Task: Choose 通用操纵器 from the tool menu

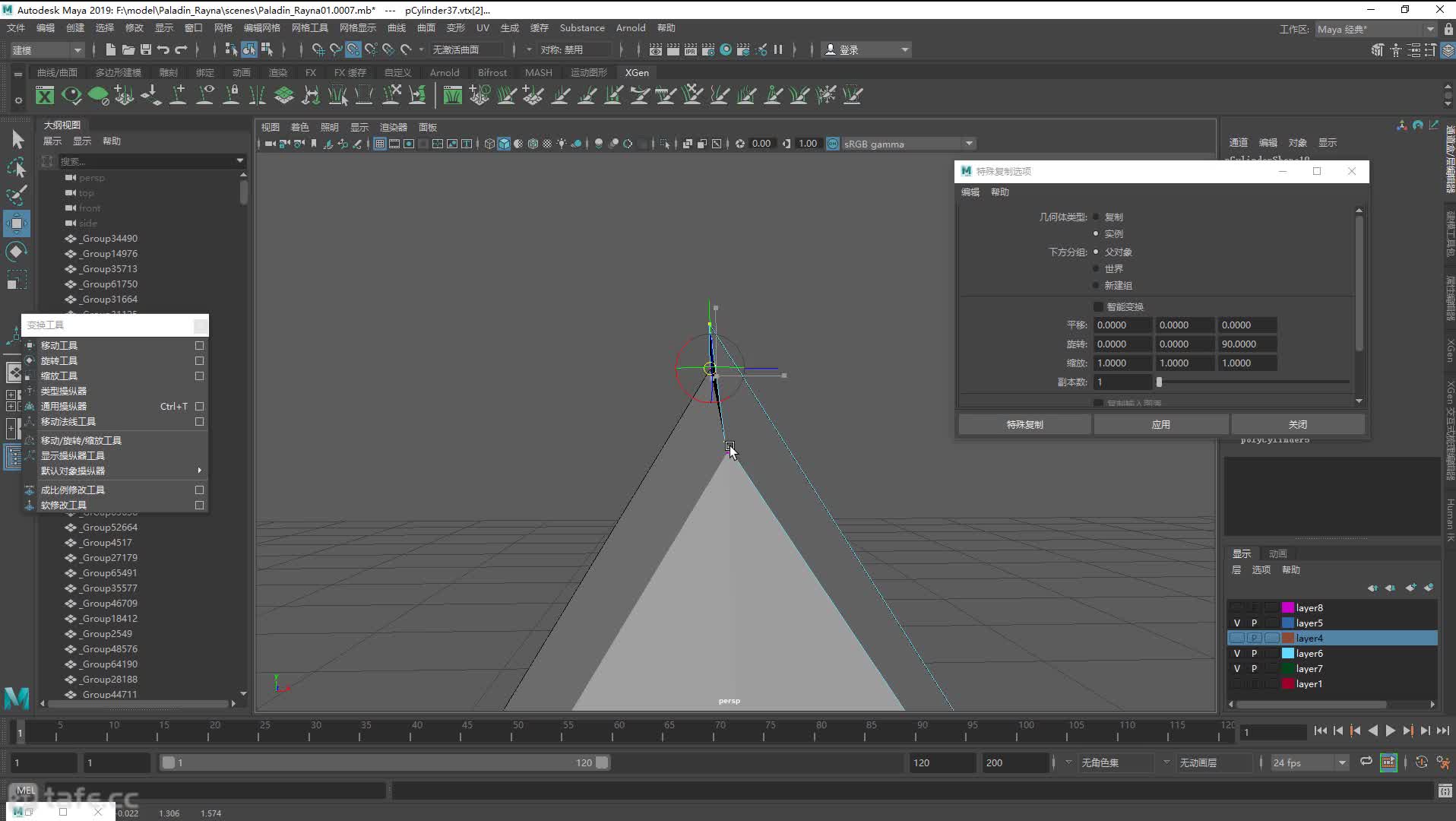Action: (x=64, y=406)
